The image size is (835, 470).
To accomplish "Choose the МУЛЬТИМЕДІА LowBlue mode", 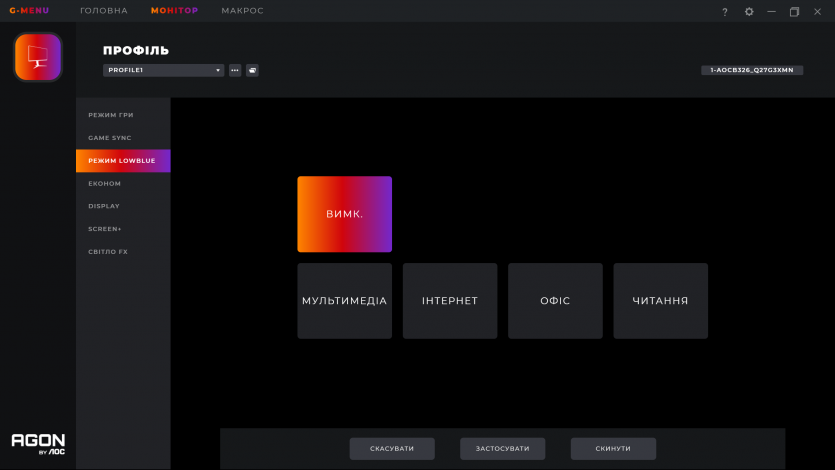I will click(344, 301).
